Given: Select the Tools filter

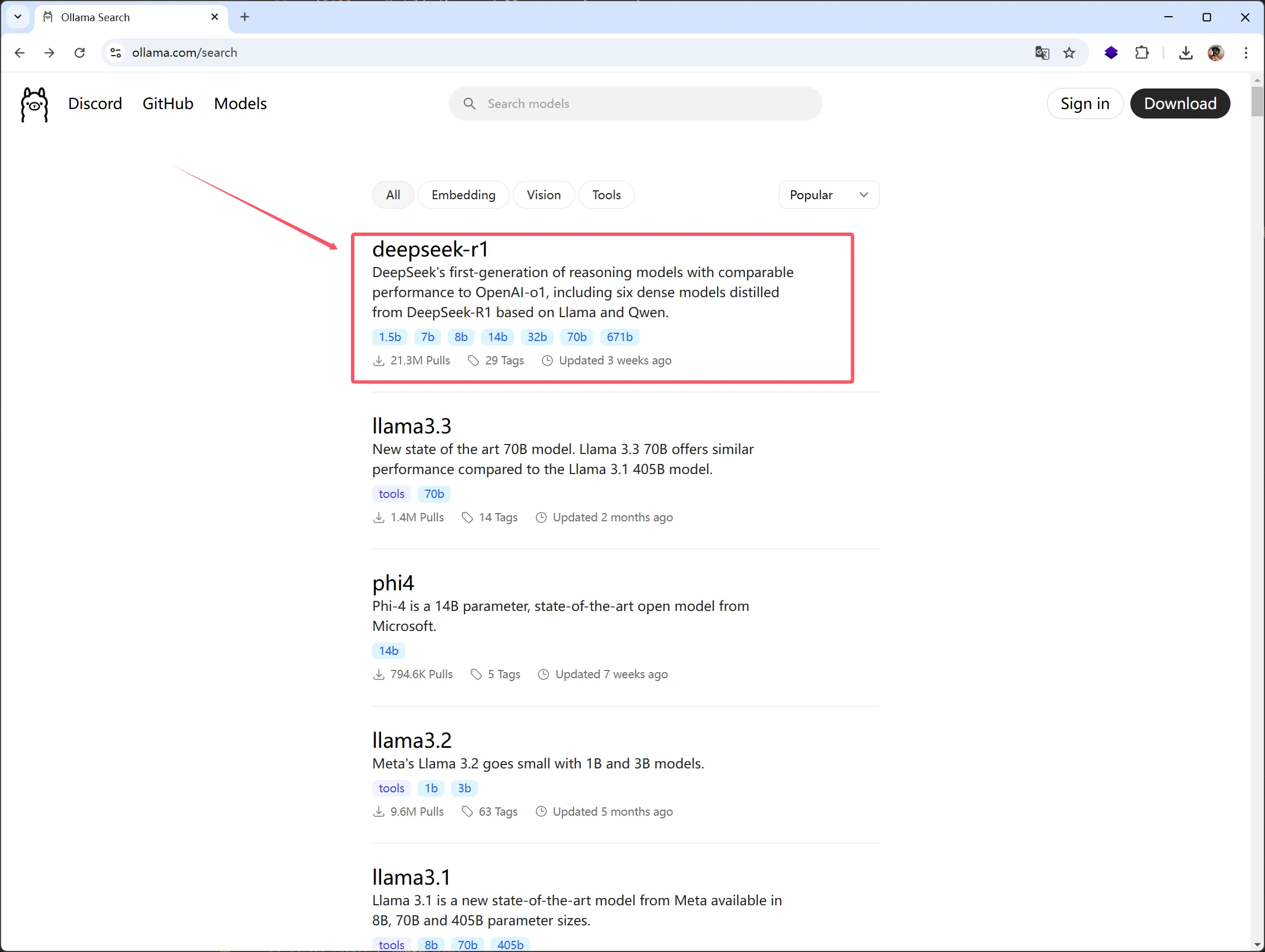Looking at the screenshot, I should click(606, 195).
